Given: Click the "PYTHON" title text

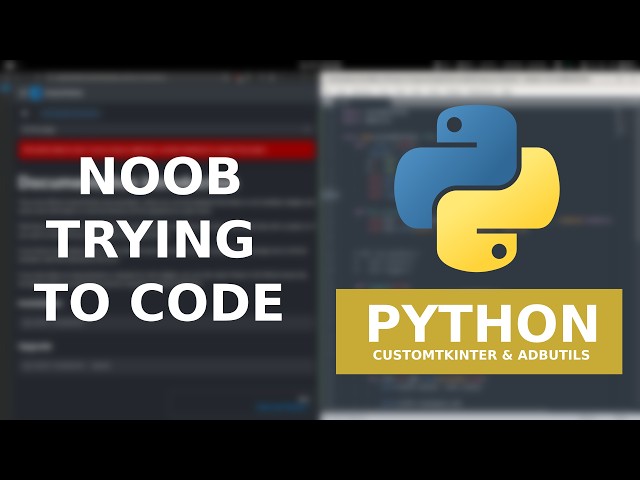Looking at the screenshot, I should 482,324.
